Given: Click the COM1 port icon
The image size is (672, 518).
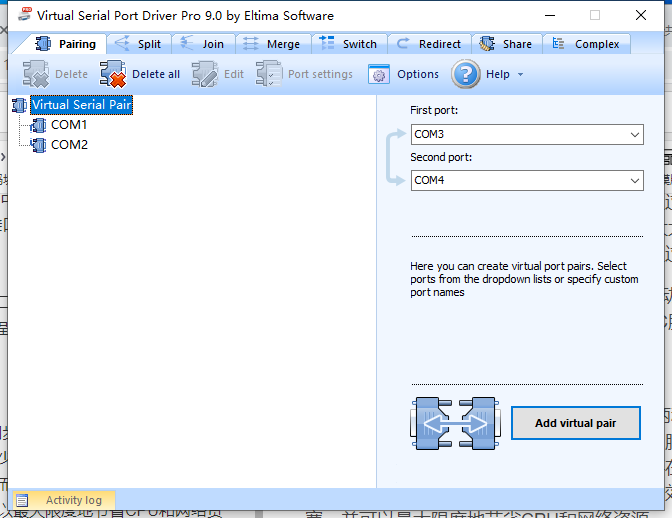Looking at the screenshot, I should tap(39, 126).
